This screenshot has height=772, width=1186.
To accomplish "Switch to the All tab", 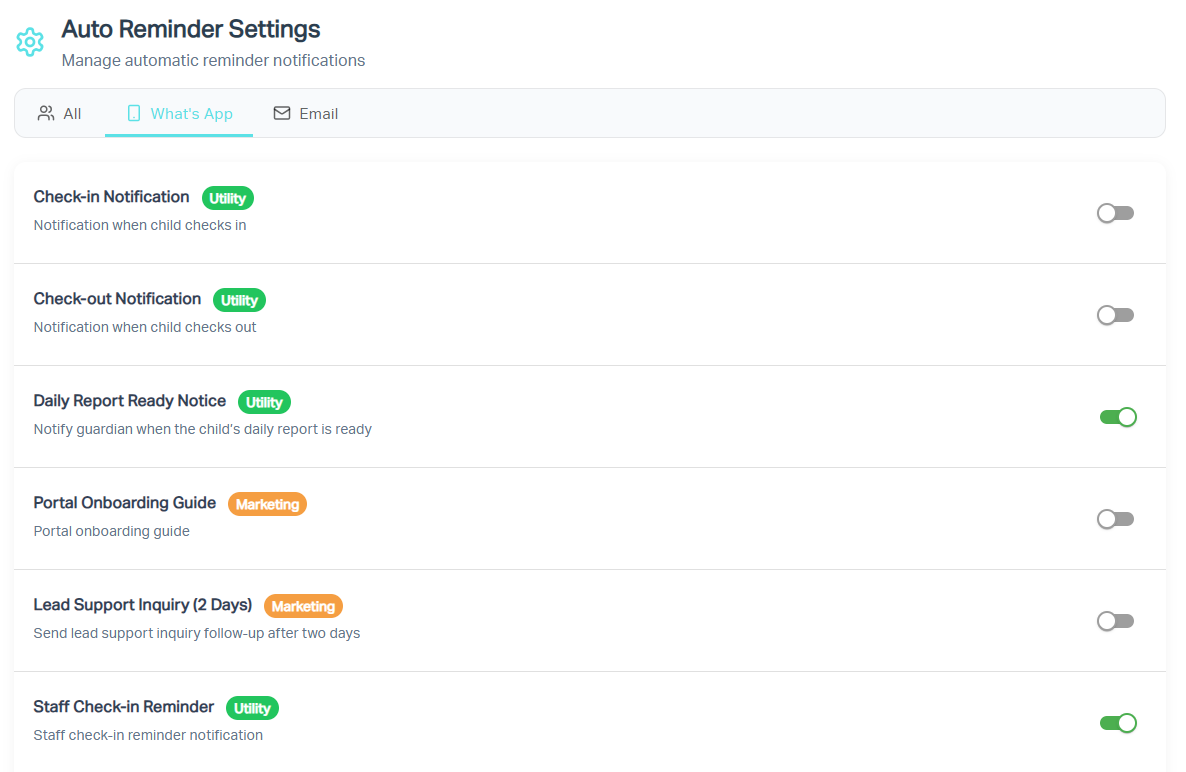I will coord(60,113).
